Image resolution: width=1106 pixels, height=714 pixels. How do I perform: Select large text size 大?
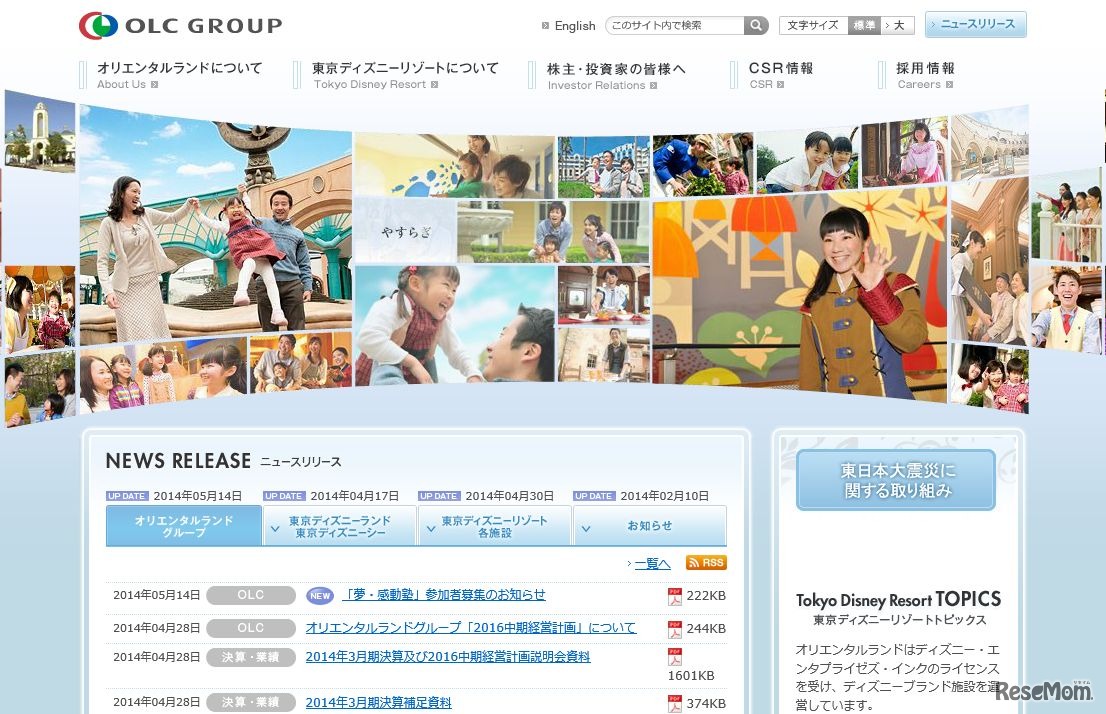click(898, 25)
